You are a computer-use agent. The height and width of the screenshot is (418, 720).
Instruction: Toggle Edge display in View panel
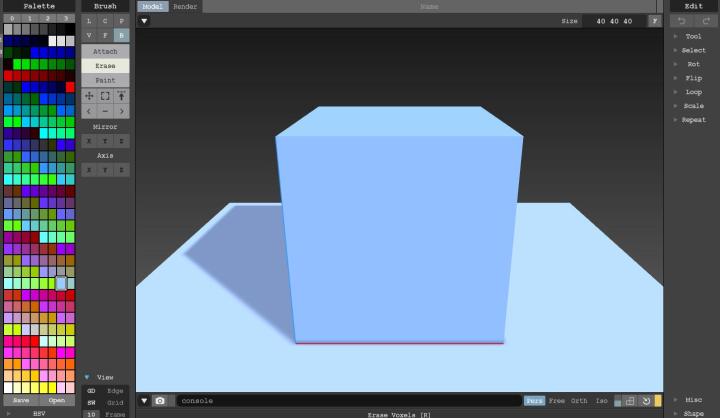tap(115, 391)
